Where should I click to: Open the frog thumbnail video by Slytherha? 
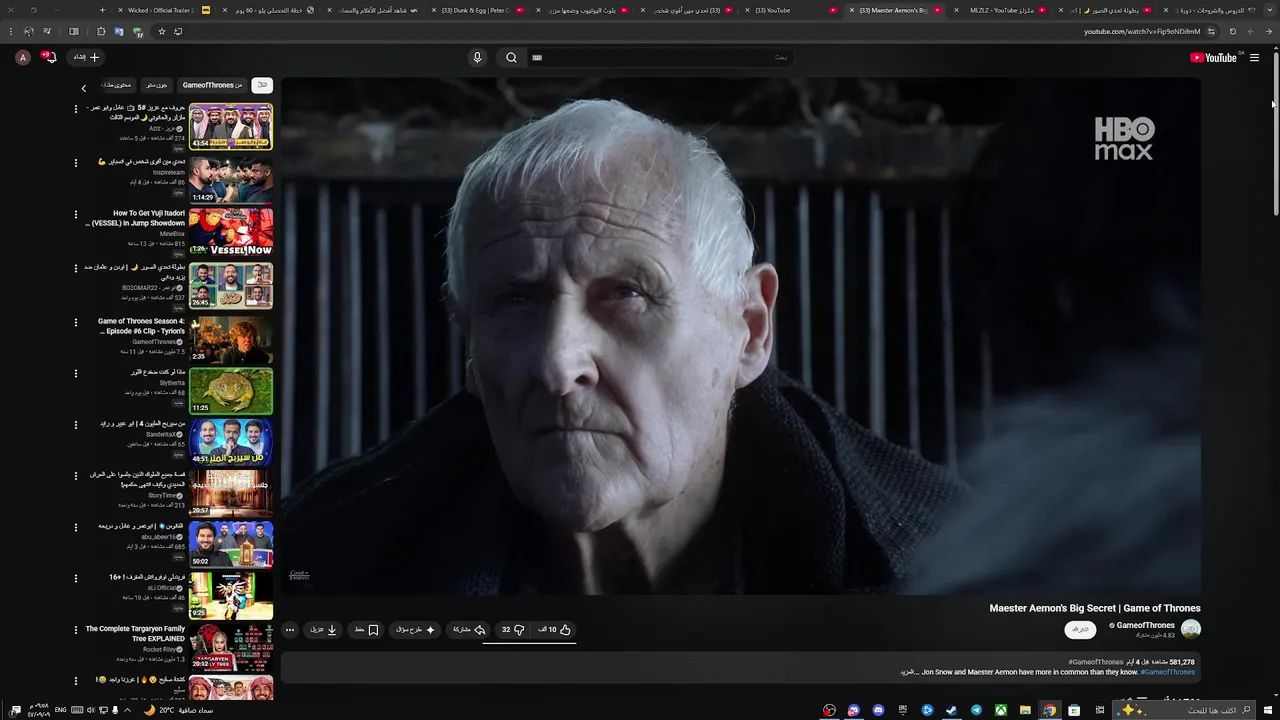[x=231, y=391]
